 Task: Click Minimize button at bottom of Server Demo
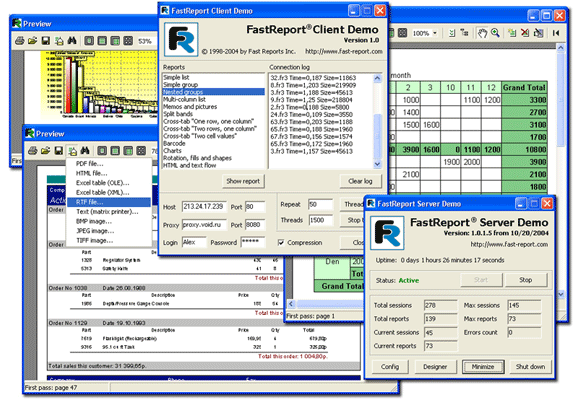click(483, 366)
